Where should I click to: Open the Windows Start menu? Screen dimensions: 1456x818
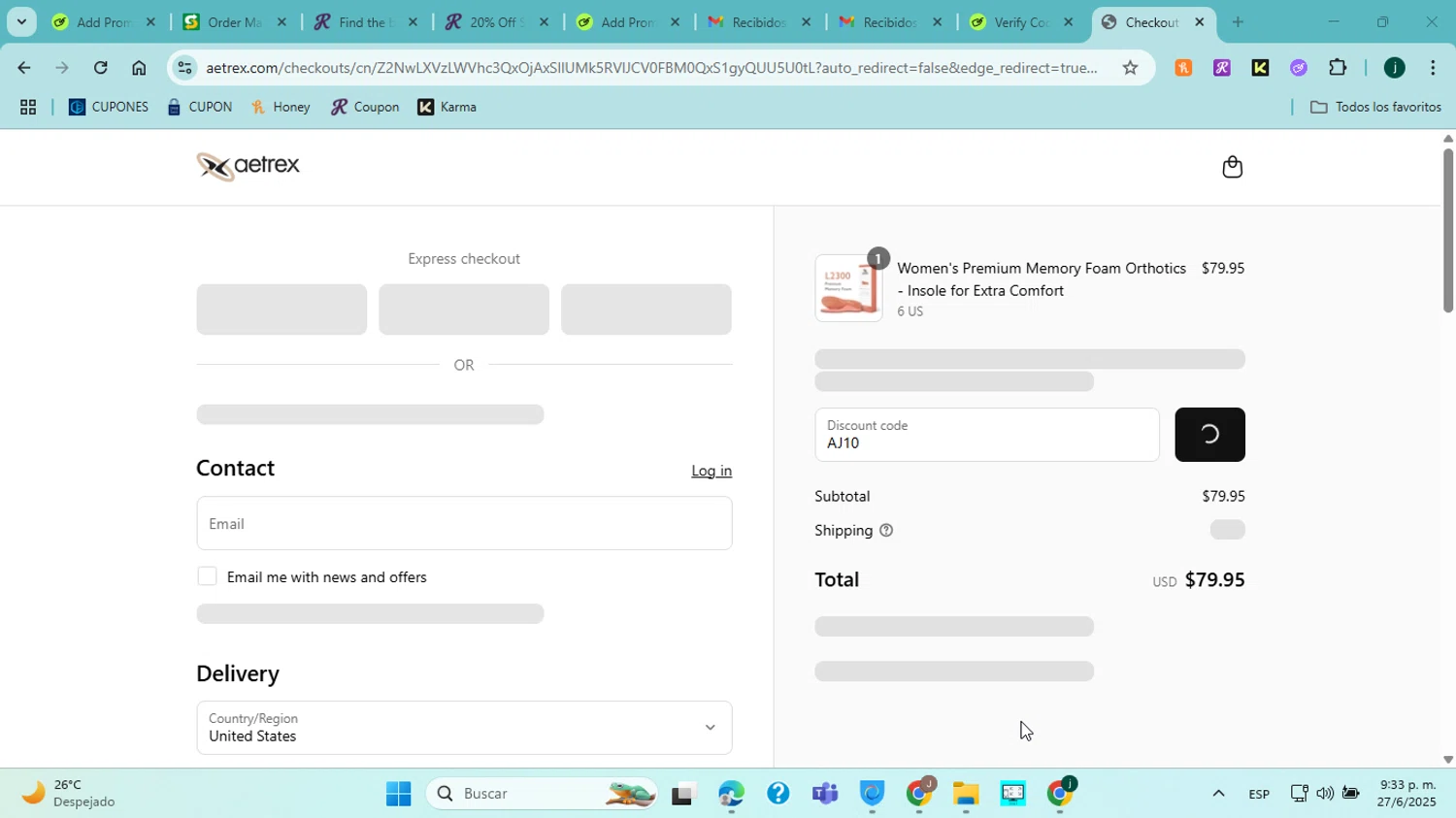point(398,794)
